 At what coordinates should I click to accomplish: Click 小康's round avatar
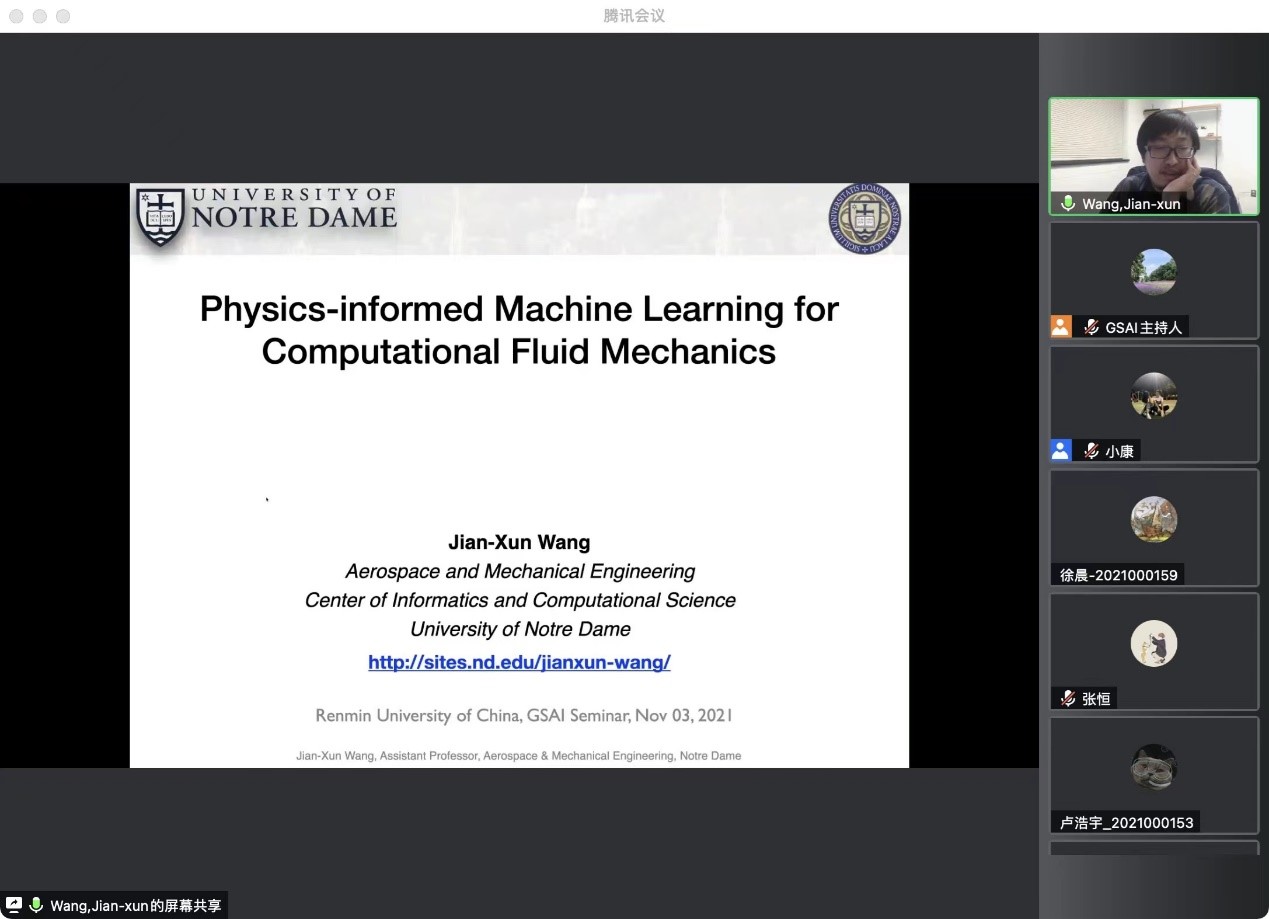1153,396
